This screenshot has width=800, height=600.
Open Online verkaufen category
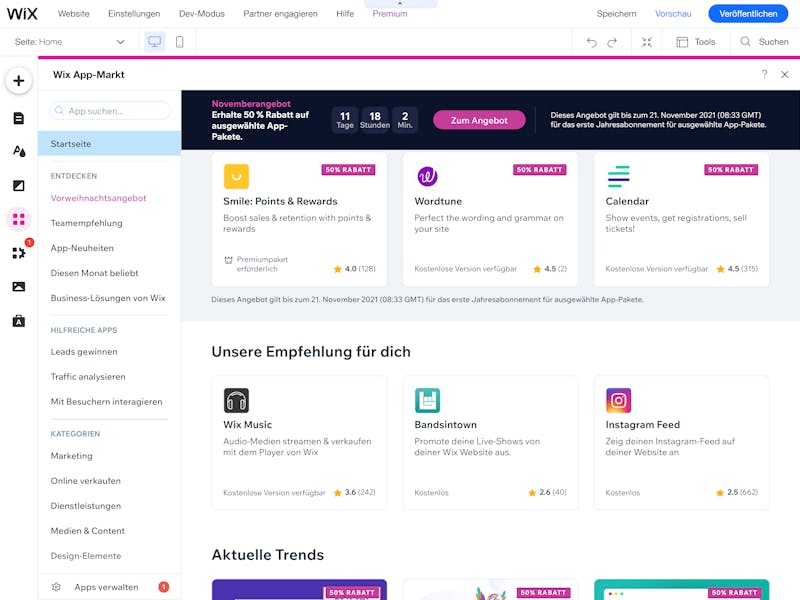click(x=86, y=481)
